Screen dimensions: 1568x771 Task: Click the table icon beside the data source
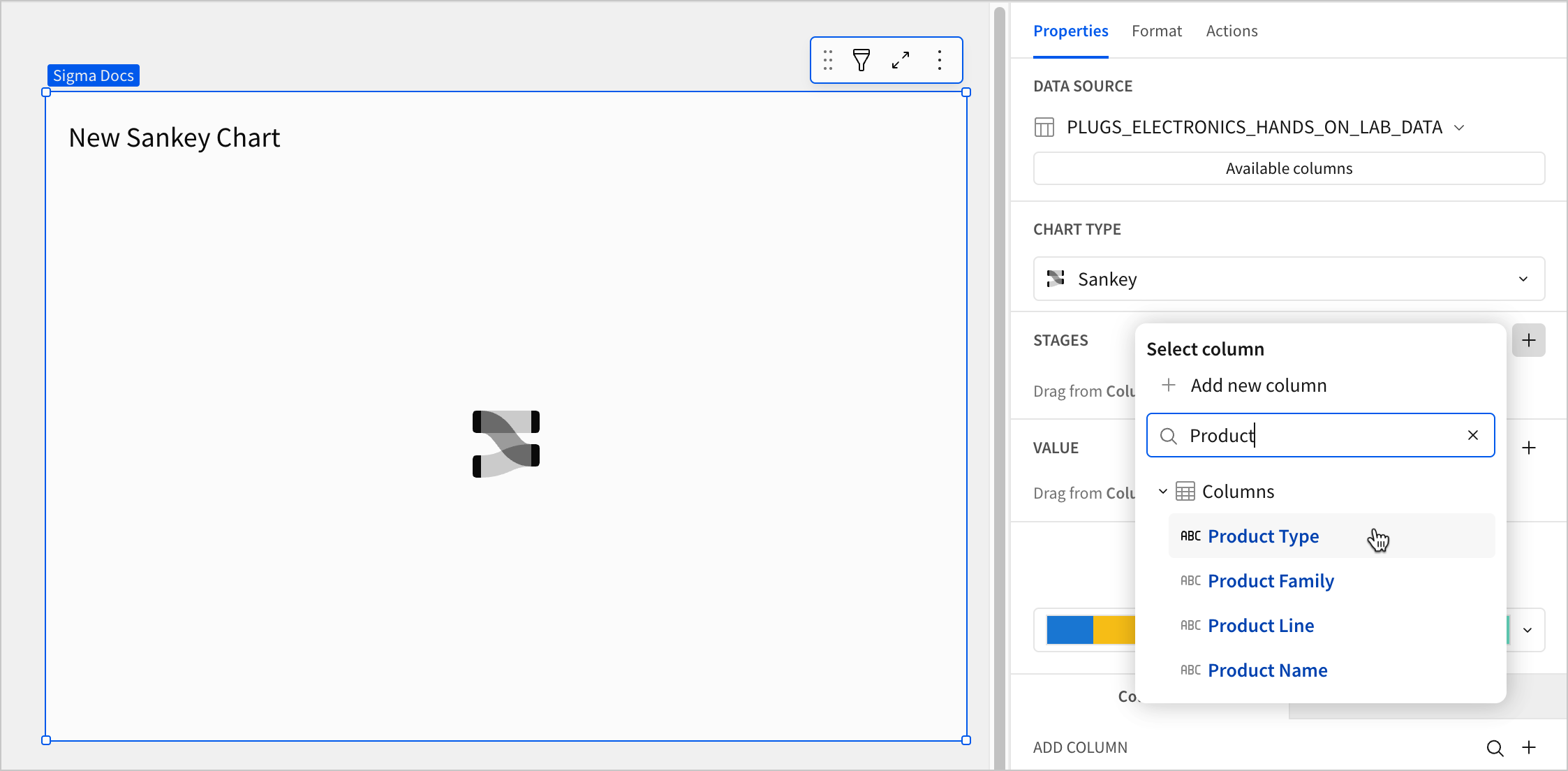coord(1044,127)
